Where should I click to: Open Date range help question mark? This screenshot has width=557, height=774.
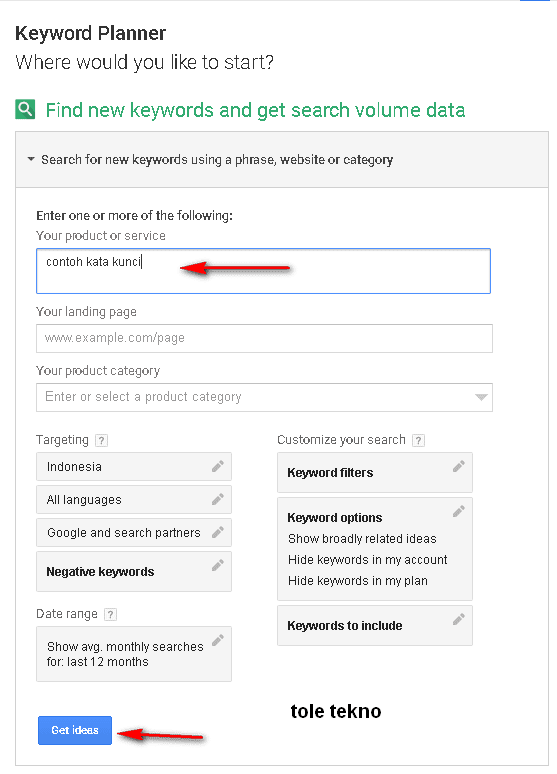(x=111, y=615)
